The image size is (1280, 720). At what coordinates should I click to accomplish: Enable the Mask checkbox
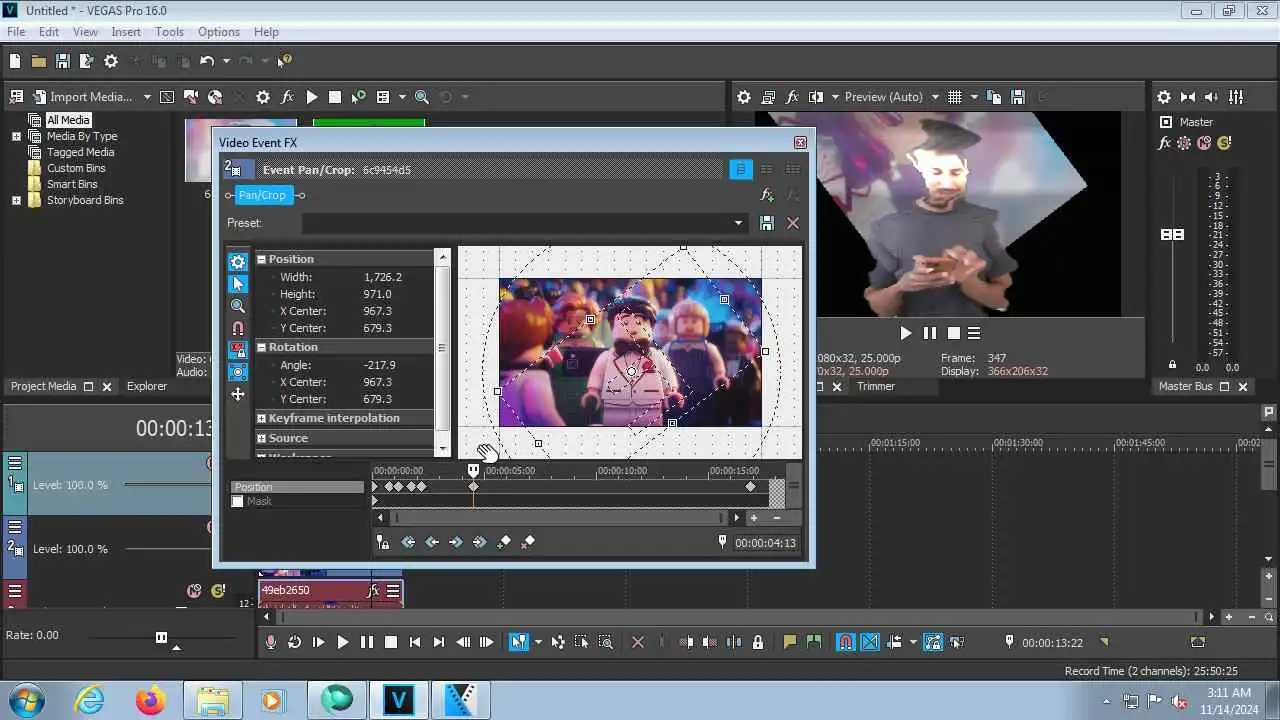(x=238, y=501)
